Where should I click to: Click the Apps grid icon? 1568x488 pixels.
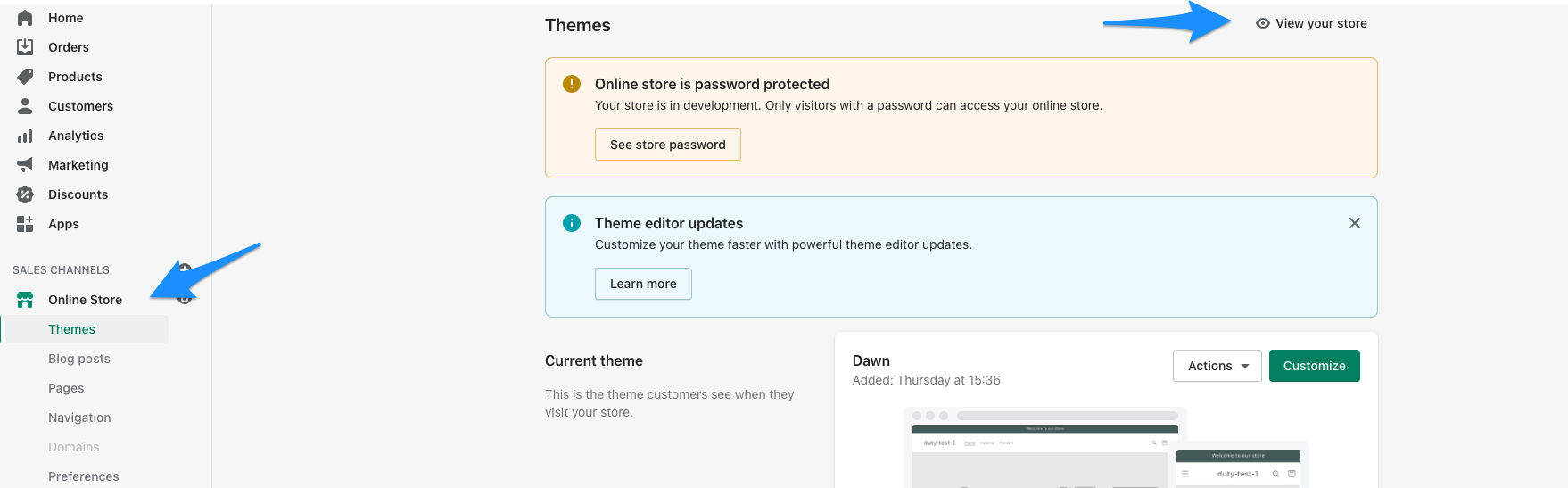pos(25,224)
